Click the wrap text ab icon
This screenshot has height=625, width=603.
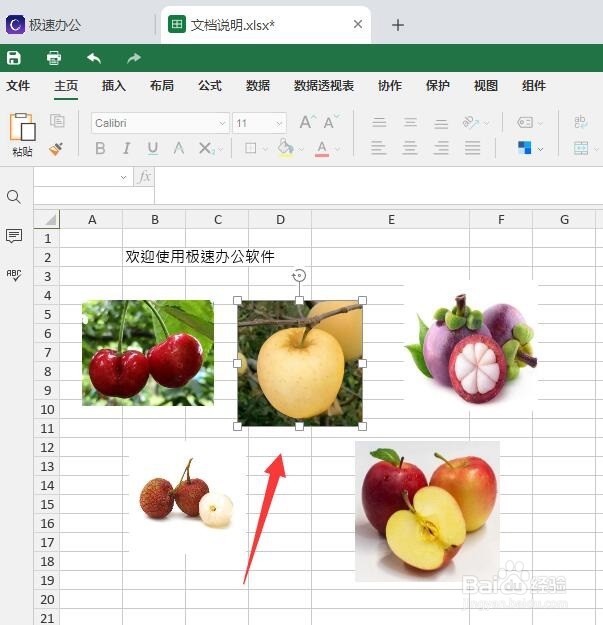pos(580,121)
